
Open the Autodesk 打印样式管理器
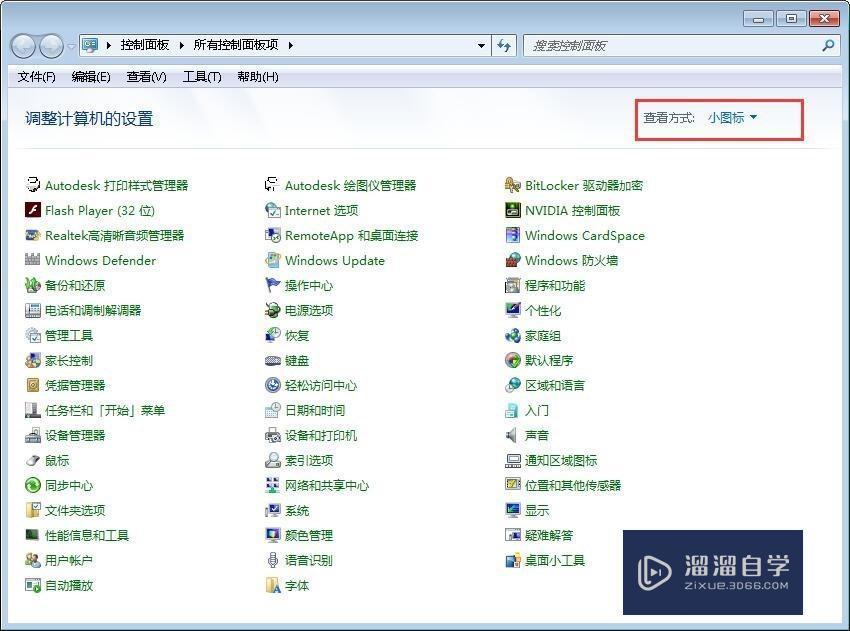tap(115, 185)
